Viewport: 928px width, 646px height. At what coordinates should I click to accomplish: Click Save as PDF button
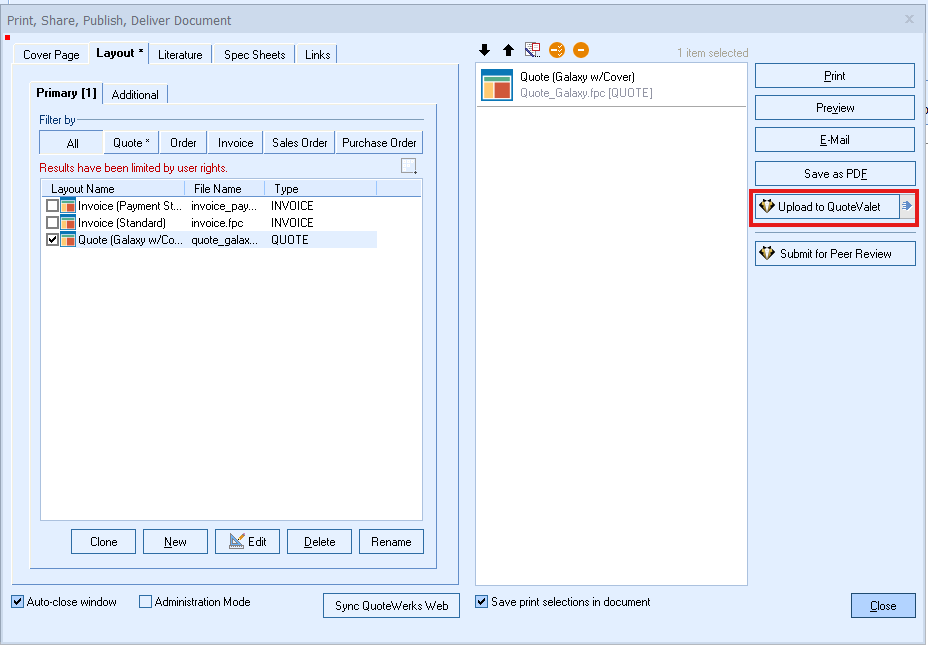(x=834, y=174)
